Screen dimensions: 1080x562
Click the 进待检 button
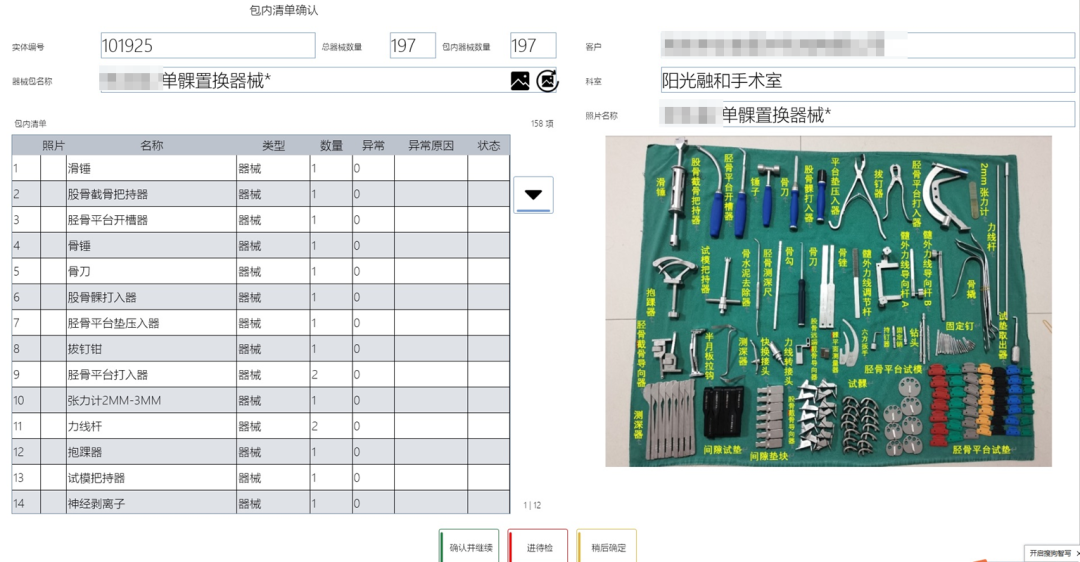(538, 547)
